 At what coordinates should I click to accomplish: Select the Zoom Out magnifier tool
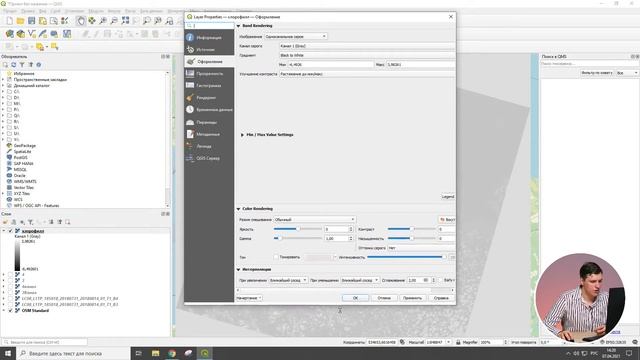[114, 21]
